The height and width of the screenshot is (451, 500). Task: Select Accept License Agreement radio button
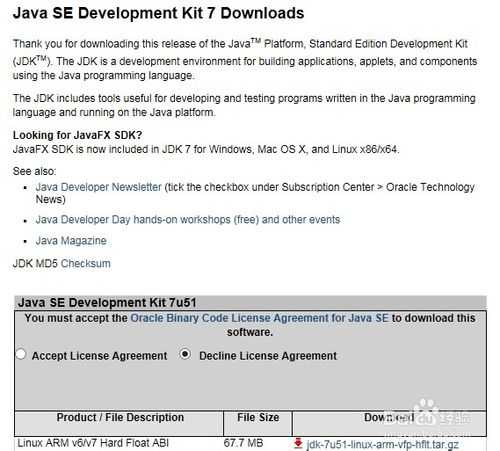tap(21, 354)
